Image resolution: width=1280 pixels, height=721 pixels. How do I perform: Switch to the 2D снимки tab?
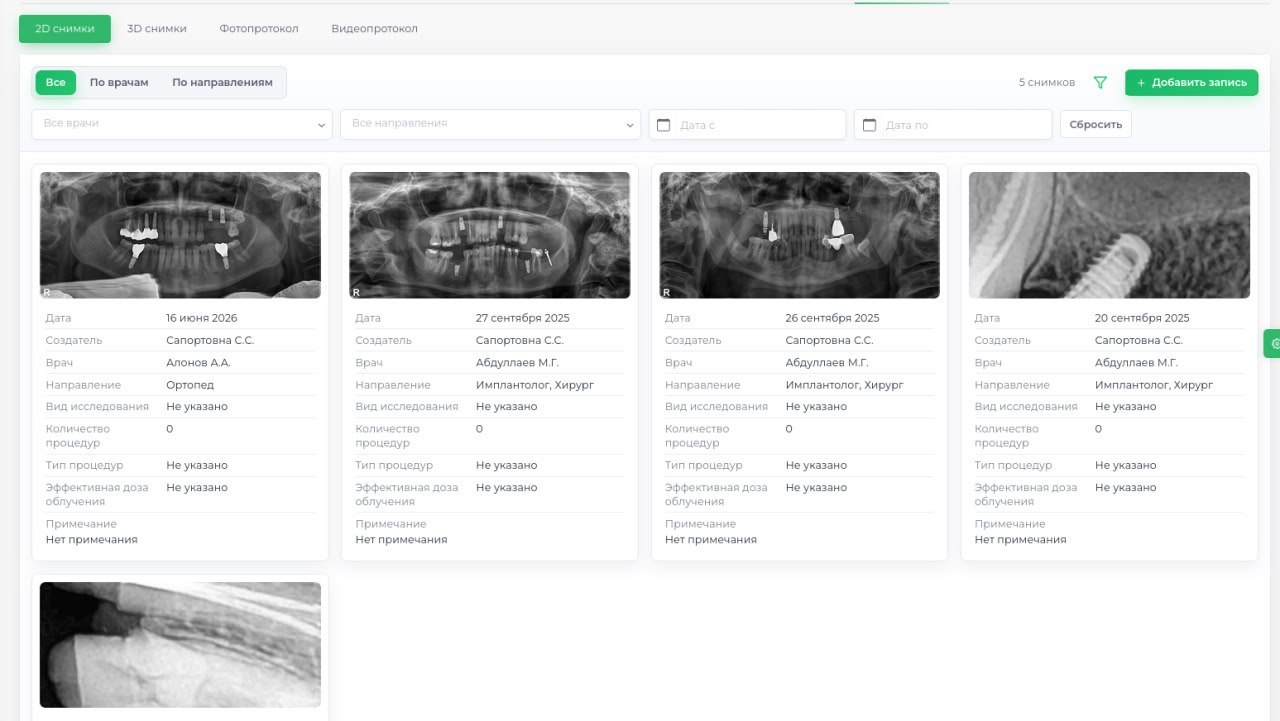[65, 29]
